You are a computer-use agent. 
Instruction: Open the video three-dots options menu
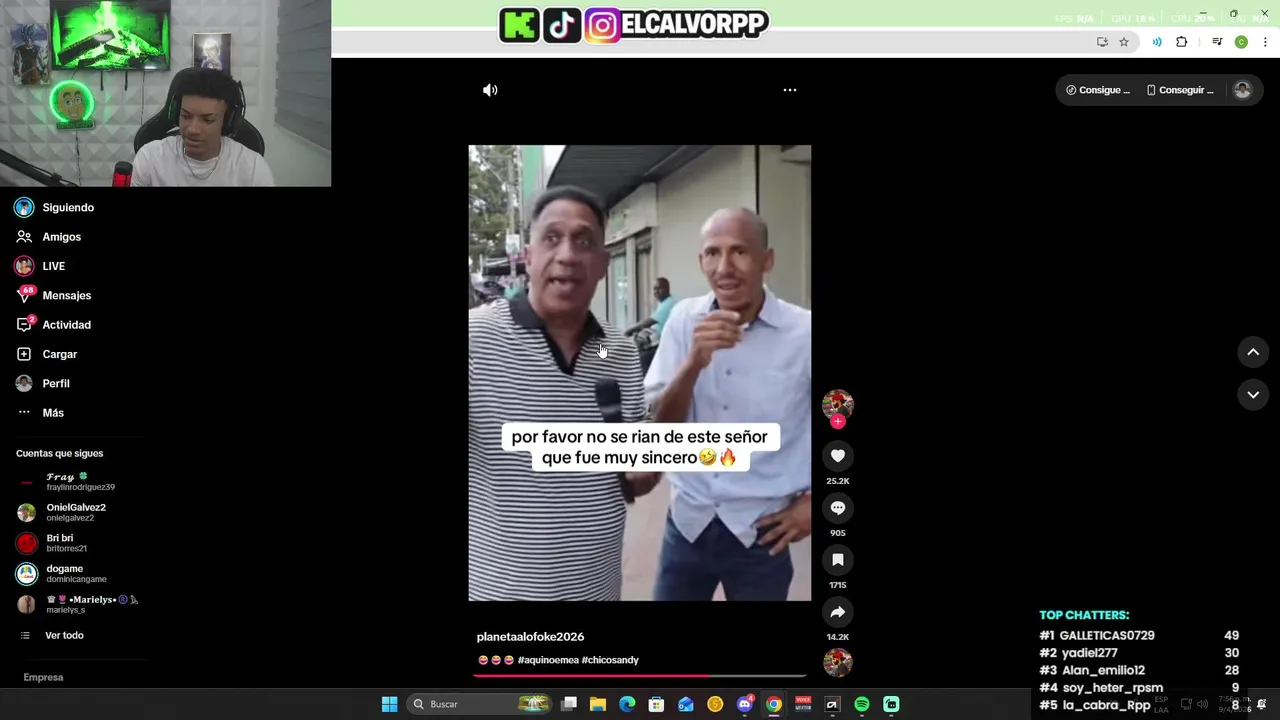coord(789,90)
